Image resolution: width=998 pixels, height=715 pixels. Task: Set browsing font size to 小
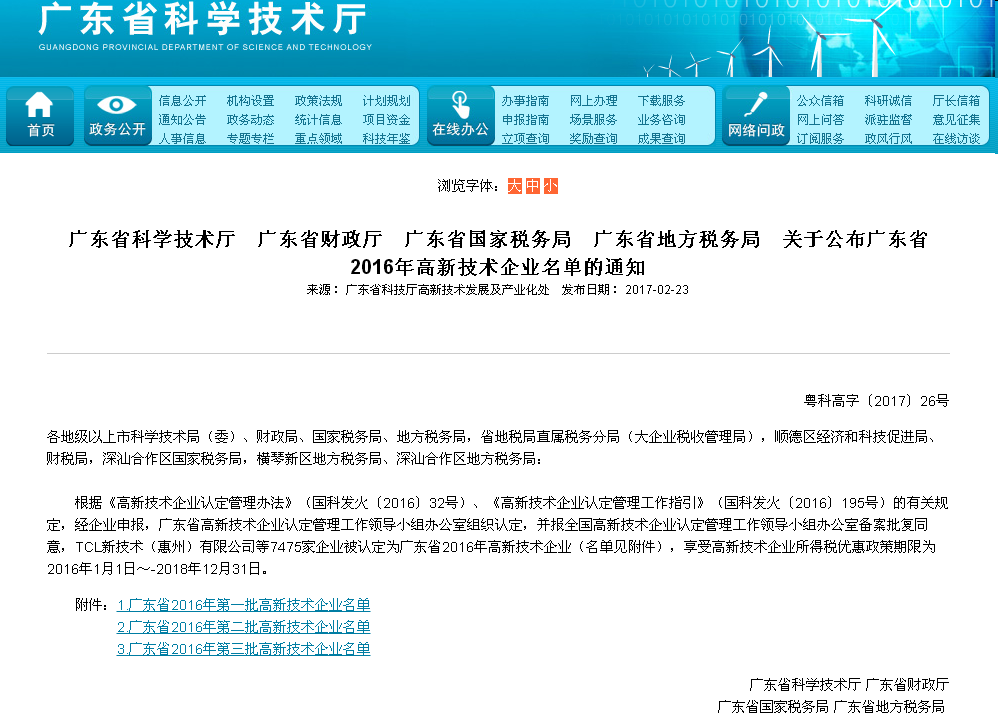[x=551, y=186]
